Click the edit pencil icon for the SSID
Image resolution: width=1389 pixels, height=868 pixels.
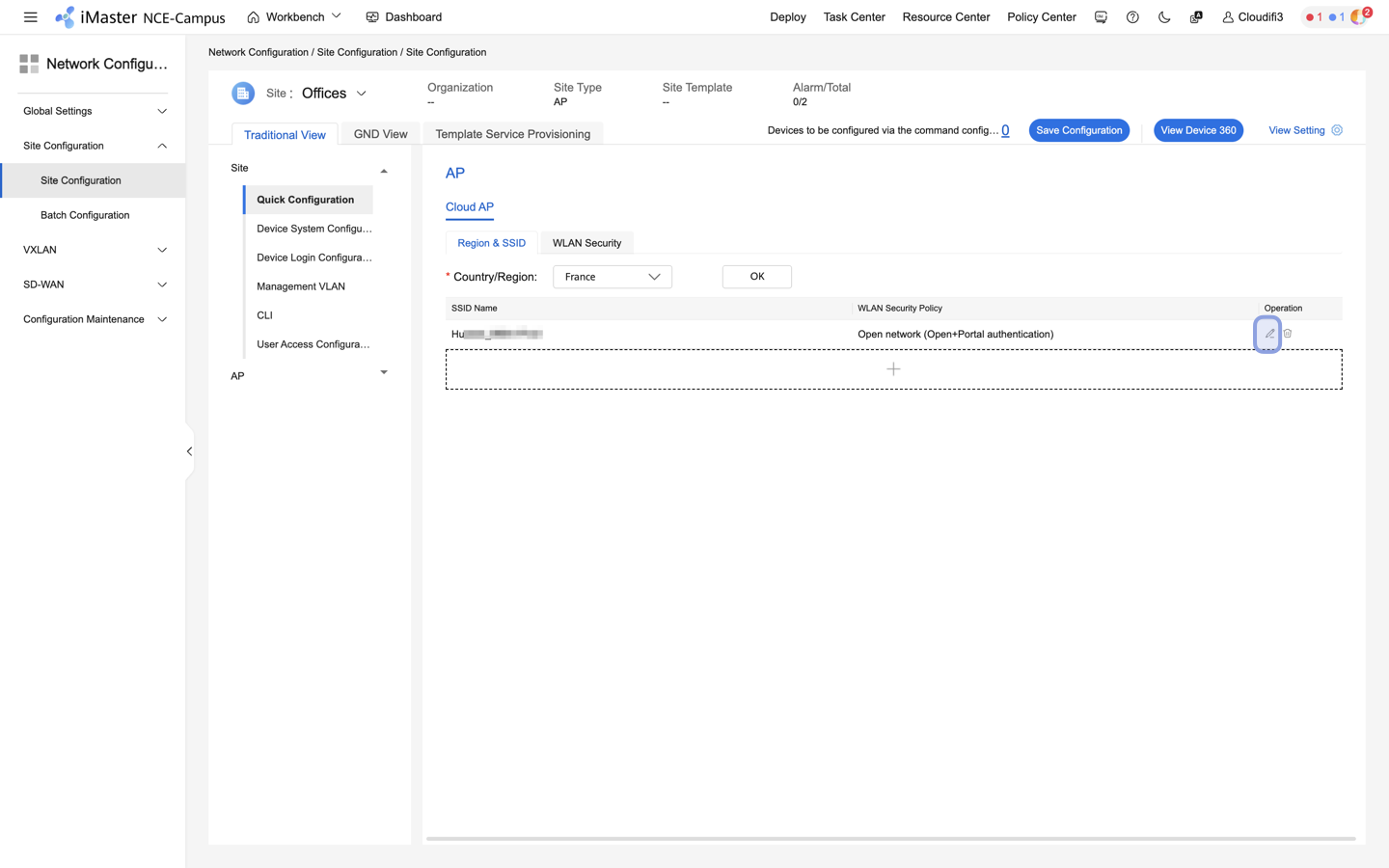(1269, 334)
